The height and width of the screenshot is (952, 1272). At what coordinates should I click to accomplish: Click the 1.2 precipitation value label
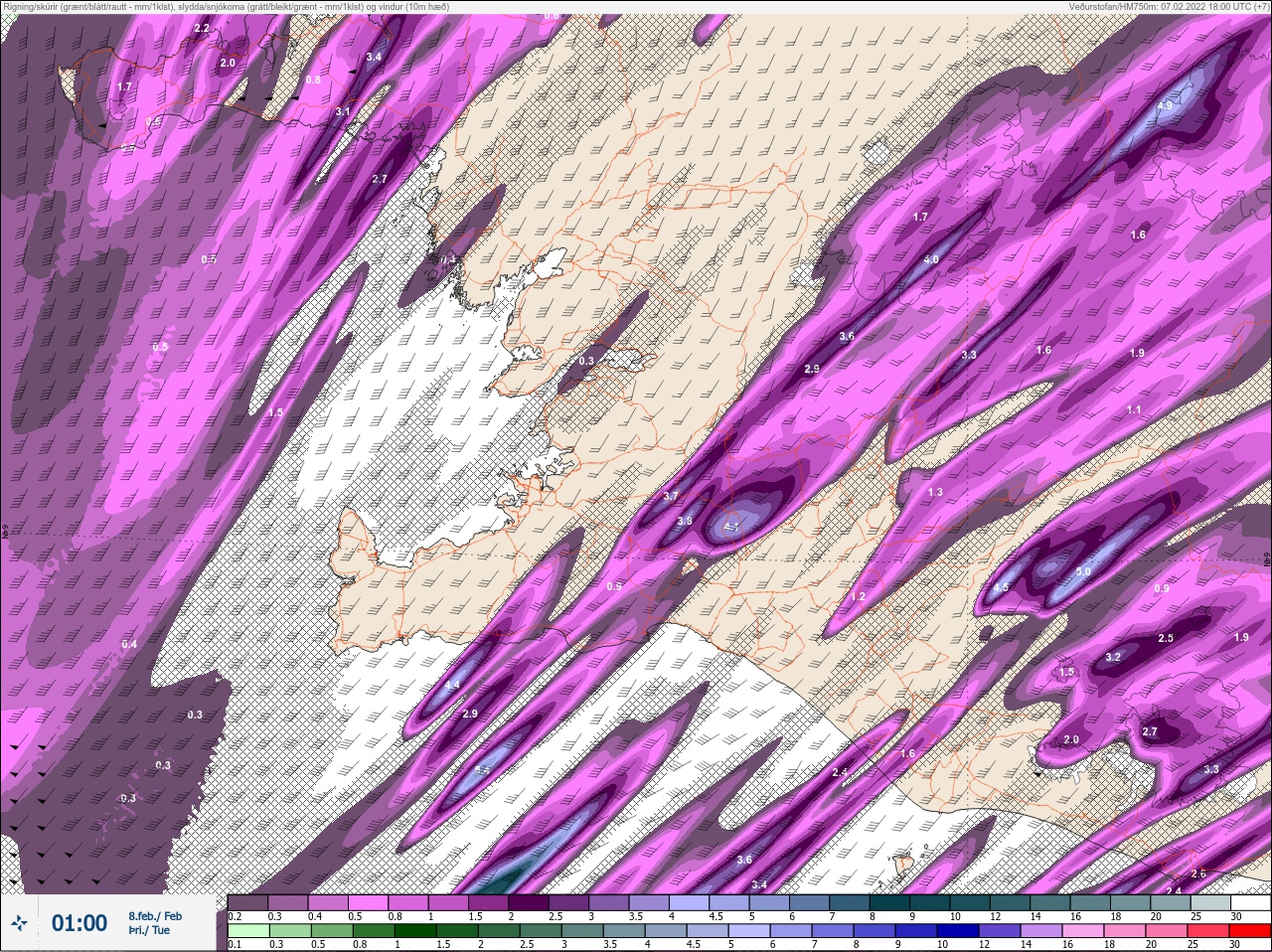click(859, 596)
